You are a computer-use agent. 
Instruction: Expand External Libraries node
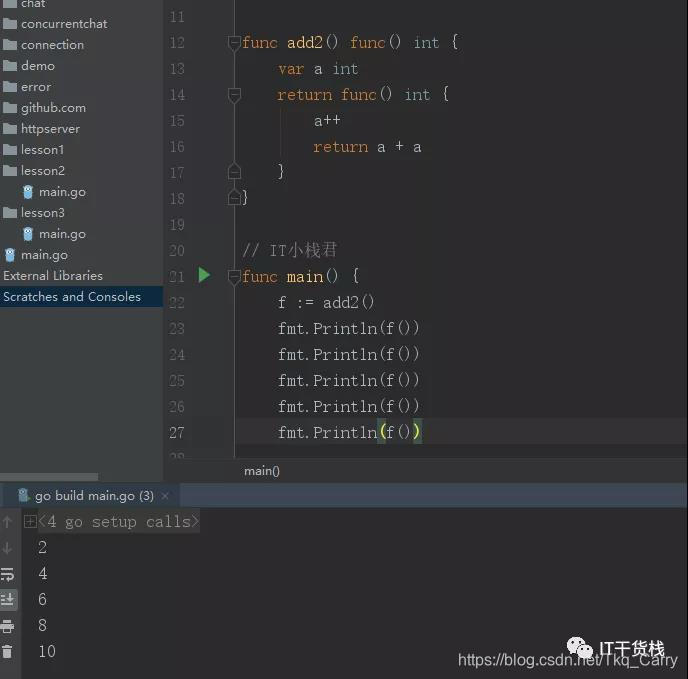pos(53,276)
